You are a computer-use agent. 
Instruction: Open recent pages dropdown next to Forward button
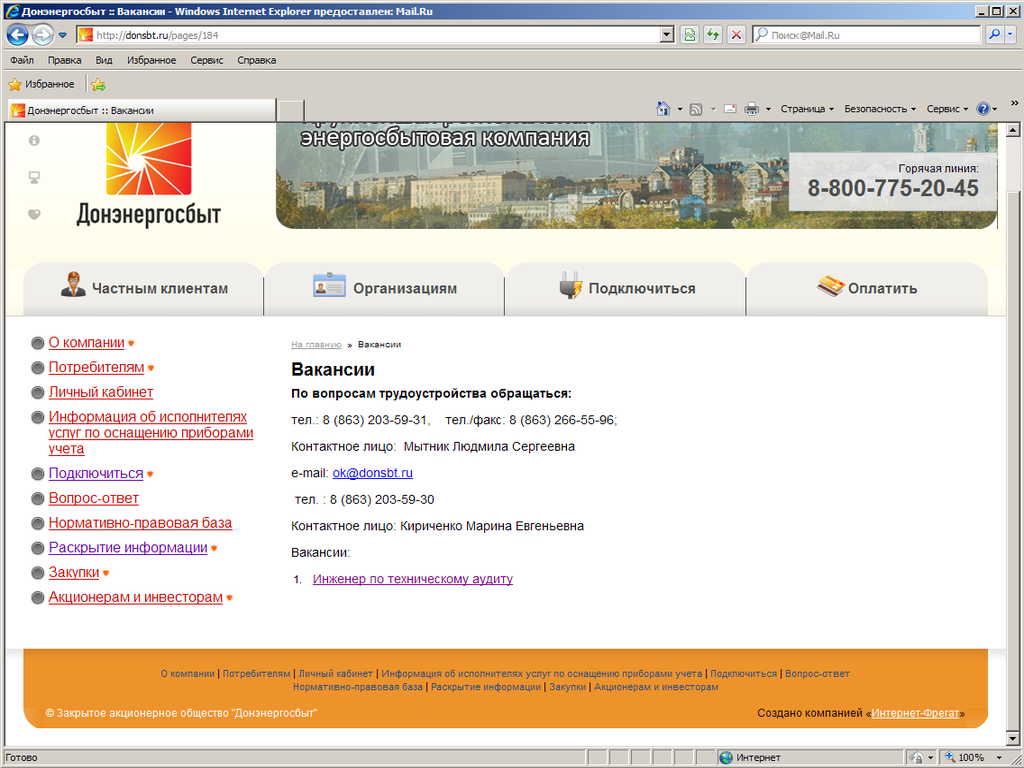pos(63,35)
